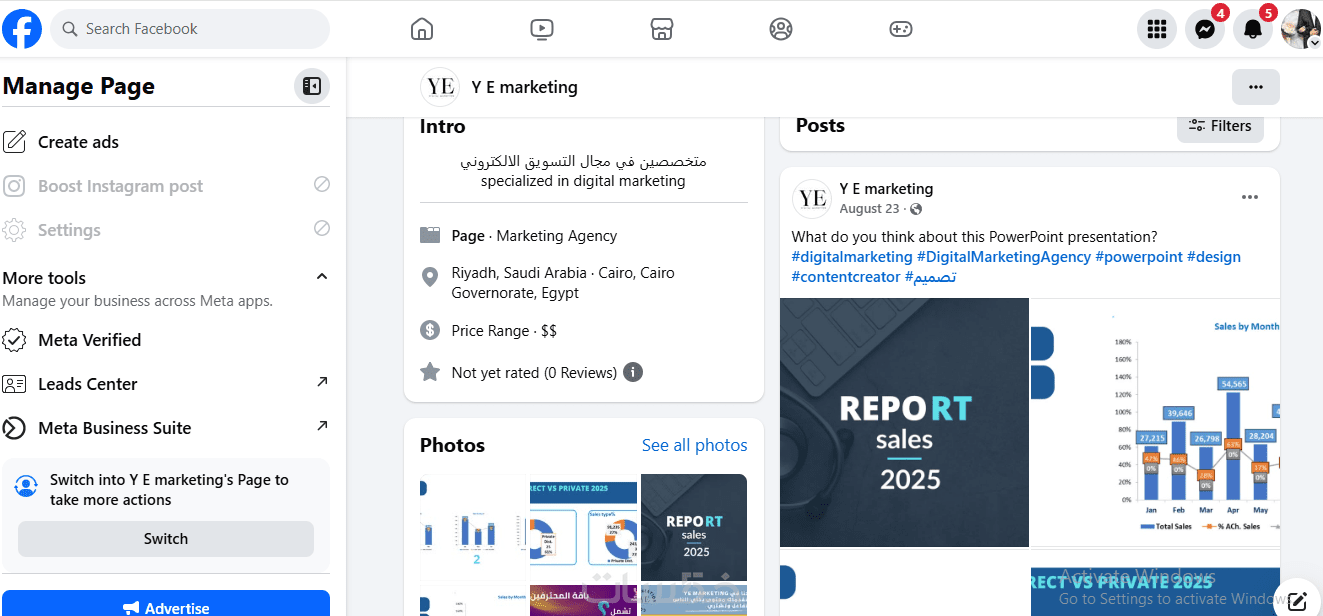Open the posts Filters button

[x=1220, y=126]
